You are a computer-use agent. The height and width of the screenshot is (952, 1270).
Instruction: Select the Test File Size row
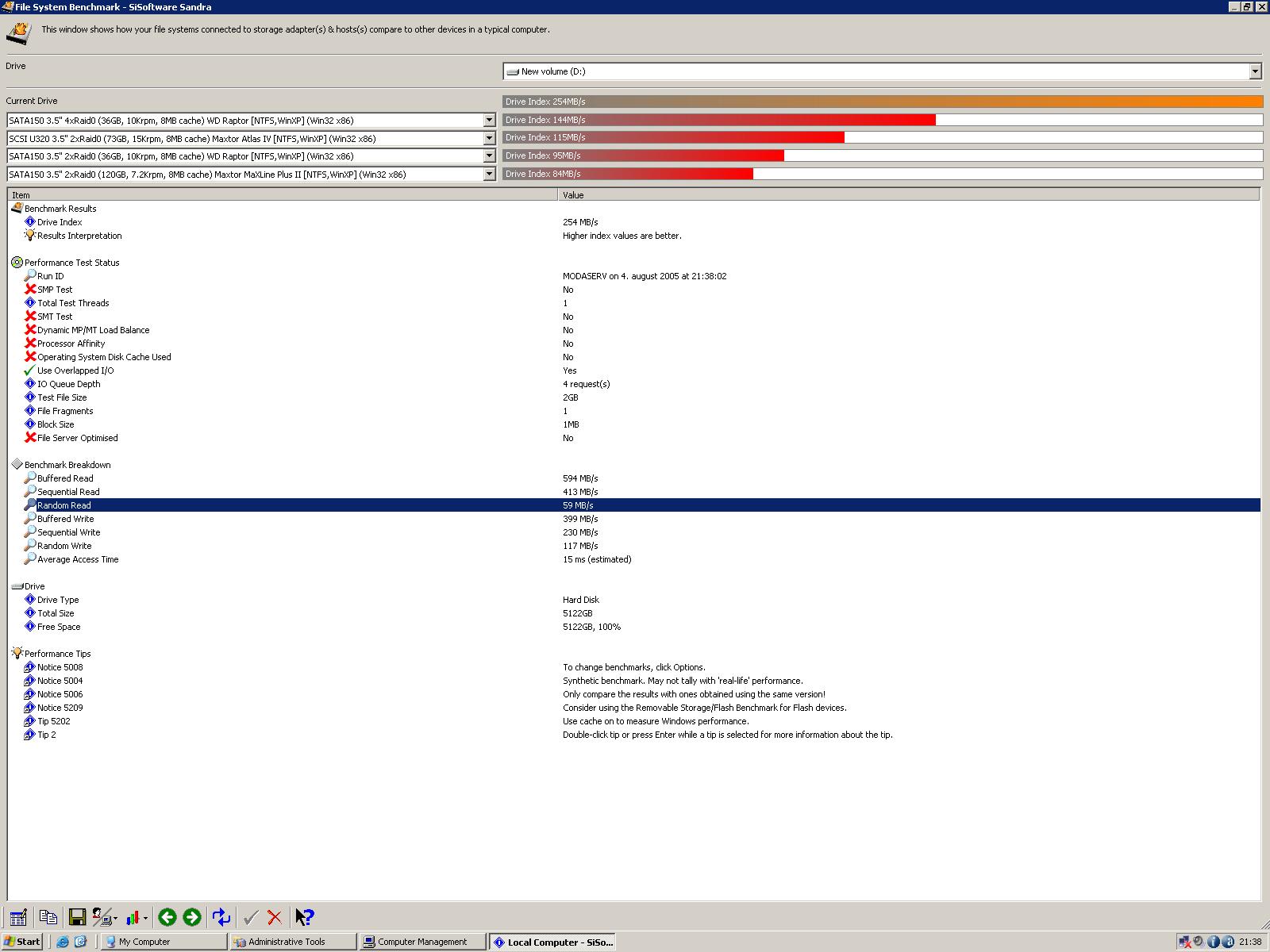[634, 397]
